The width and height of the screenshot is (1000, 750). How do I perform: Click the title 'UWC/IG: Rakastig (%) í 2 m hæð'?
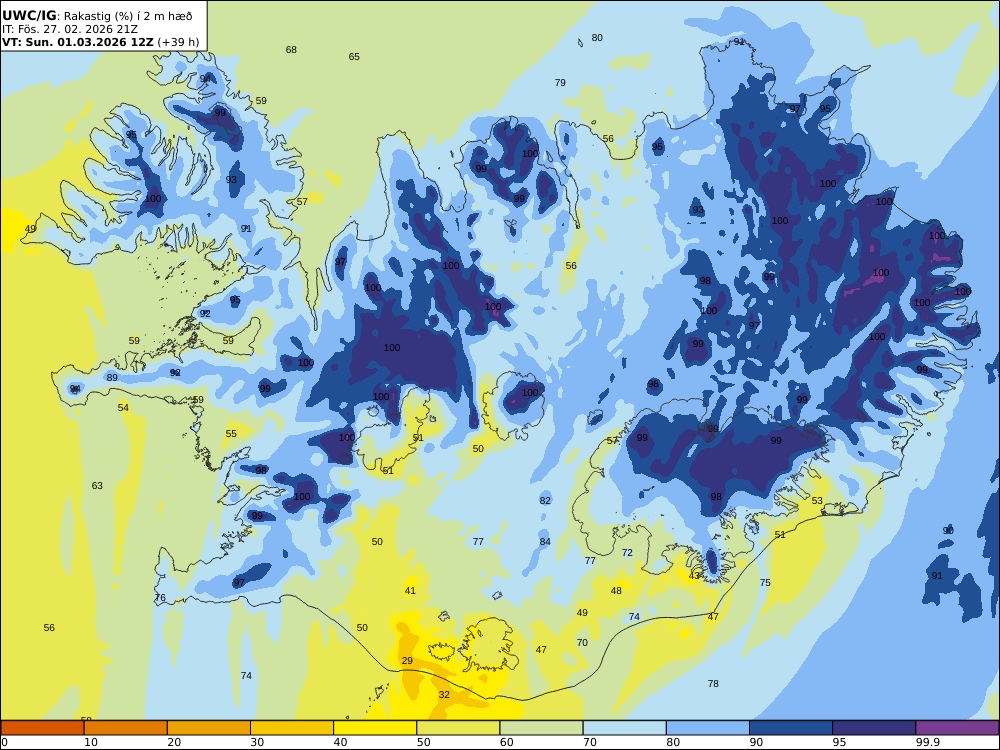97,16
